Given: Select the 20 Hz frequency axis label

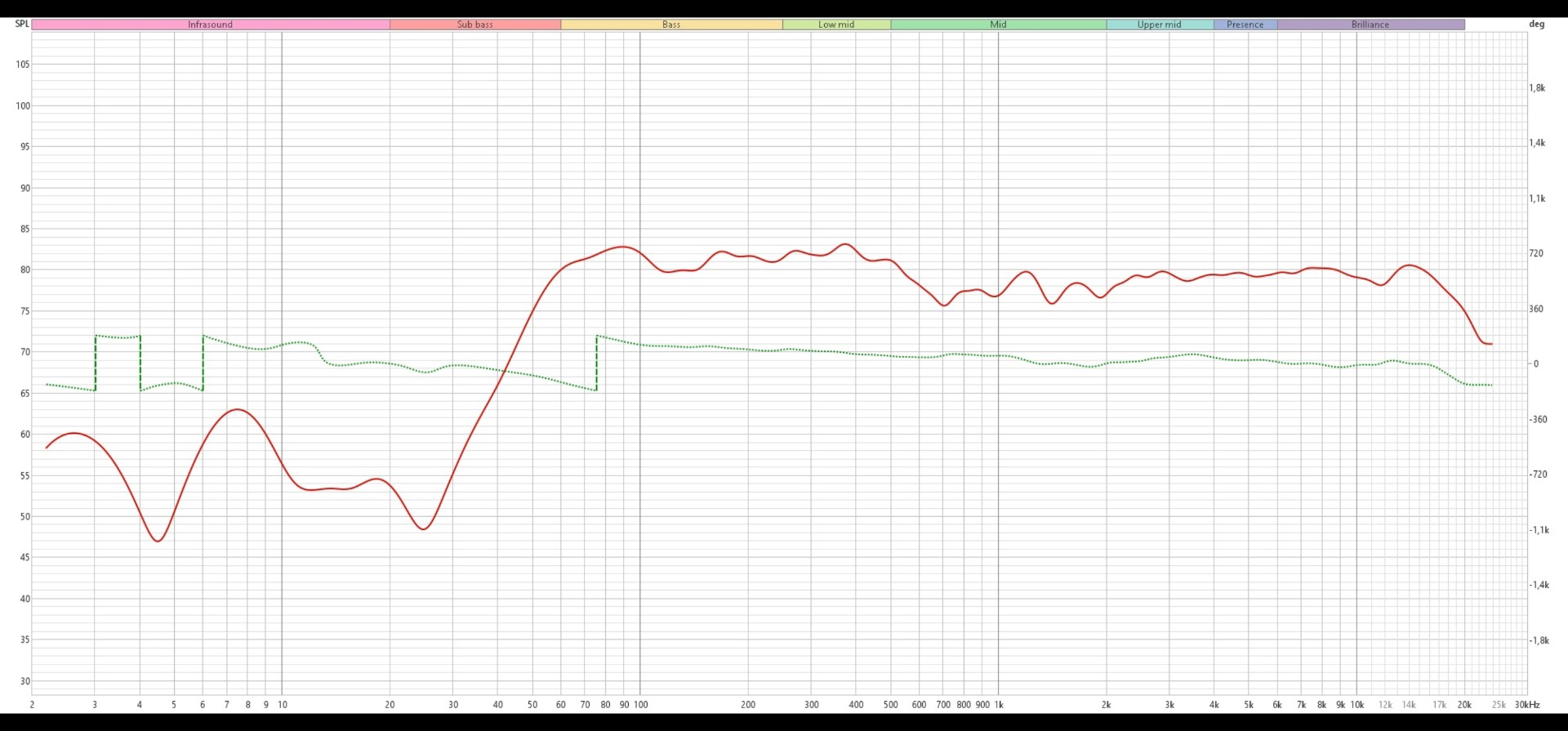Looking at the screenshot, I should click(x=390, y=705).
